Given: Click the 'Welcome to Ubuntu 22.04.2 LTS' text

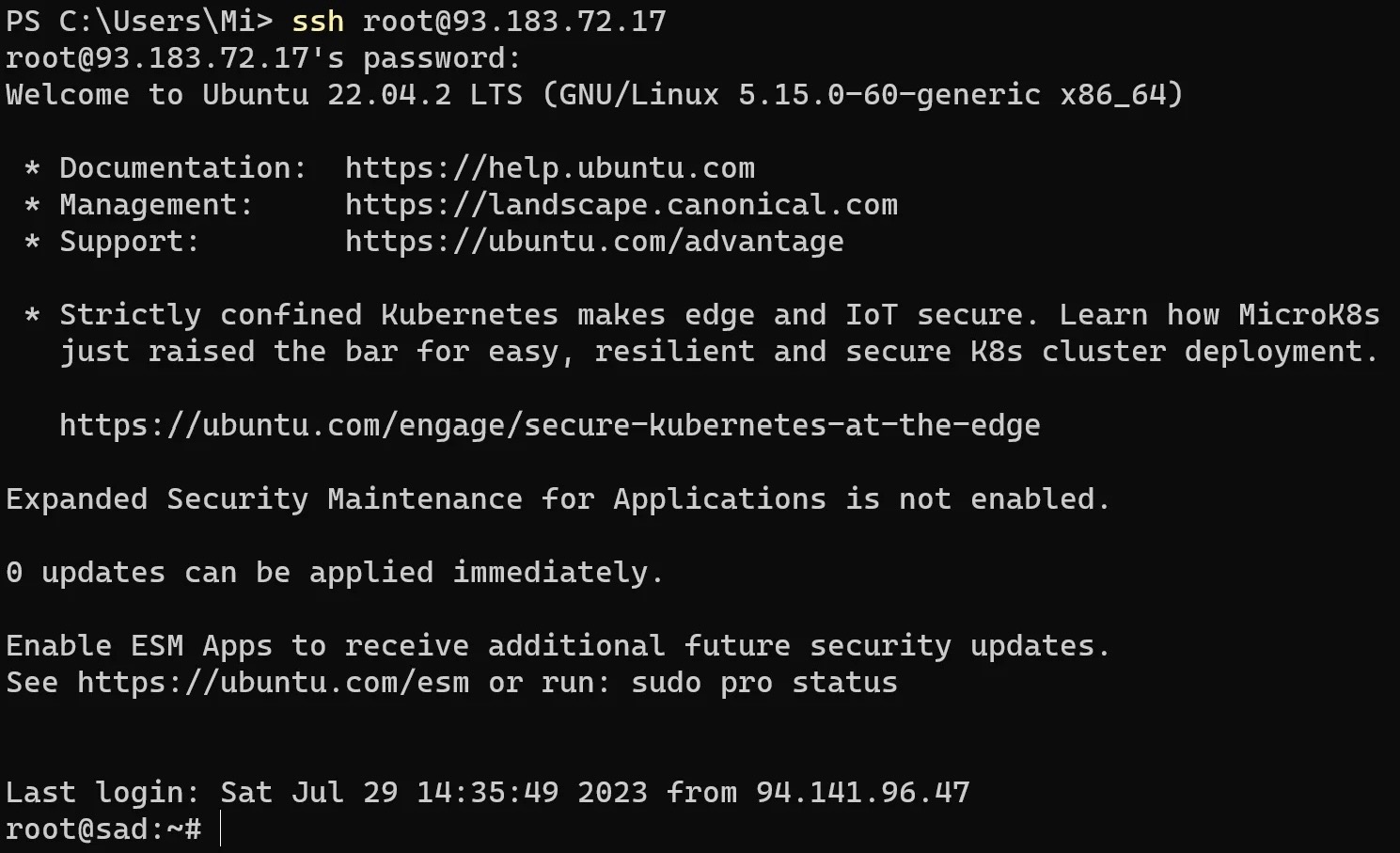Looking at the screenshot, I should pos(263,95).
